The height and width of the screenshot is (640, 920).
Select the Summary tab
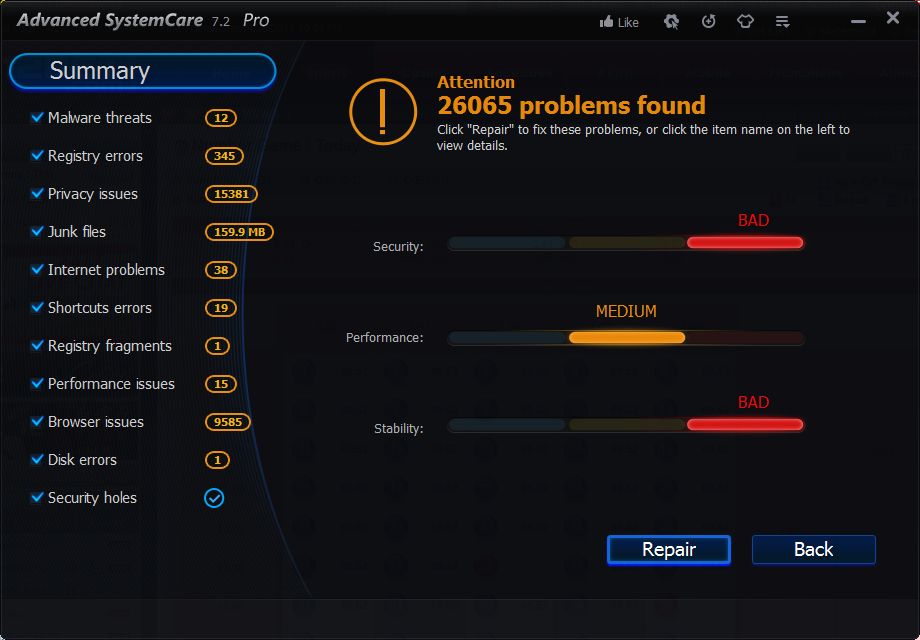click(143, 71)
